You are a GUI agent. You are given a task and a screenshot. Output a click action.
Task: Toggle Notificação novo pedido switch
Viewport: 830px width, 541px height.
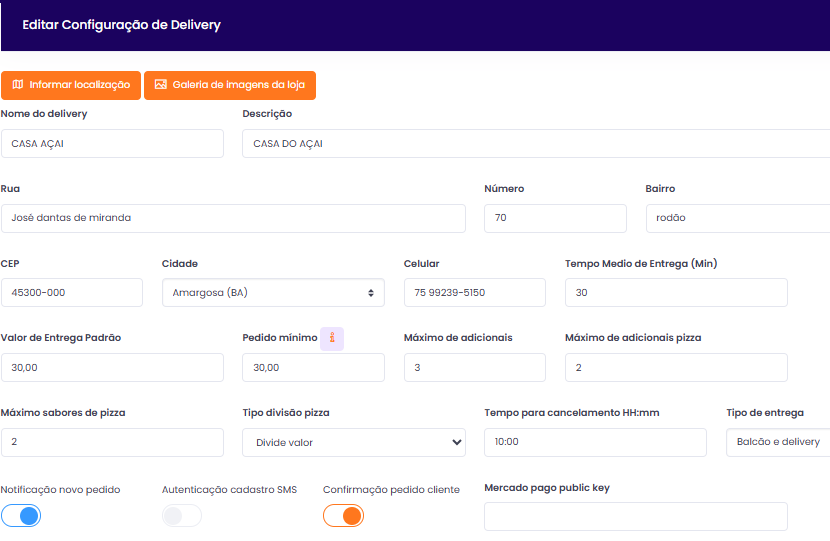click(x=21, y=516)
